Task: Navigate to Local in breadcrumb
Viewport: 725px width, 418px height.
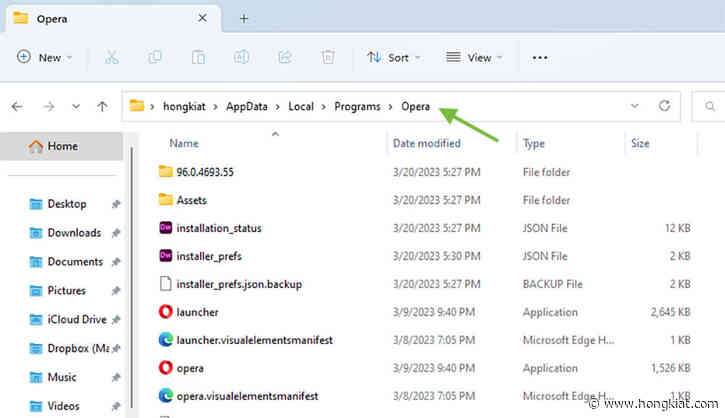Action: pyautogui.click(x=301, y=106)
